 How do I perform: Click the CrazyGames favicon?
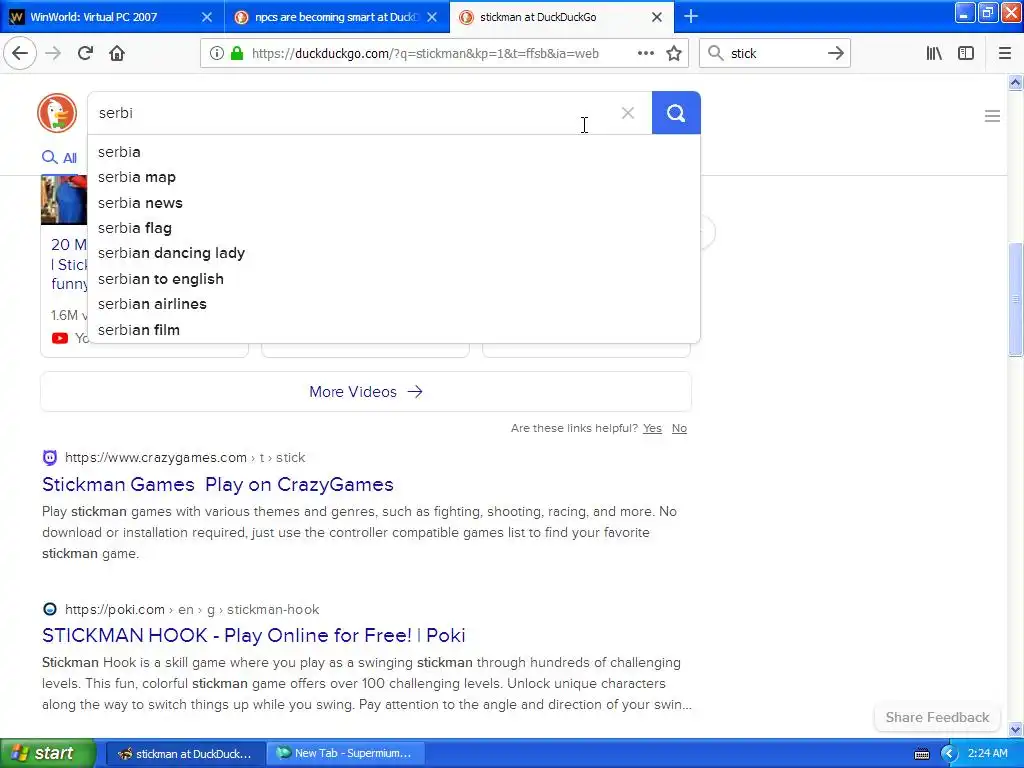tap(50, 458)
